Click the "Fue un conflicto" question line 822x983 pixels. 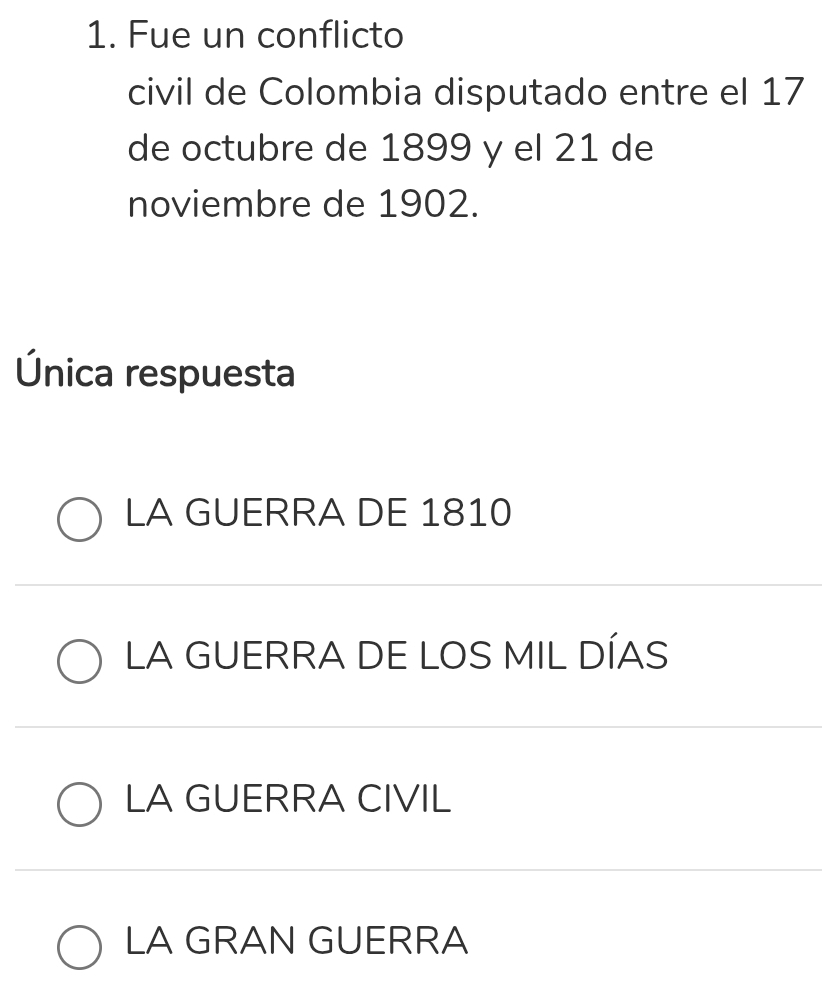point(267,36)
